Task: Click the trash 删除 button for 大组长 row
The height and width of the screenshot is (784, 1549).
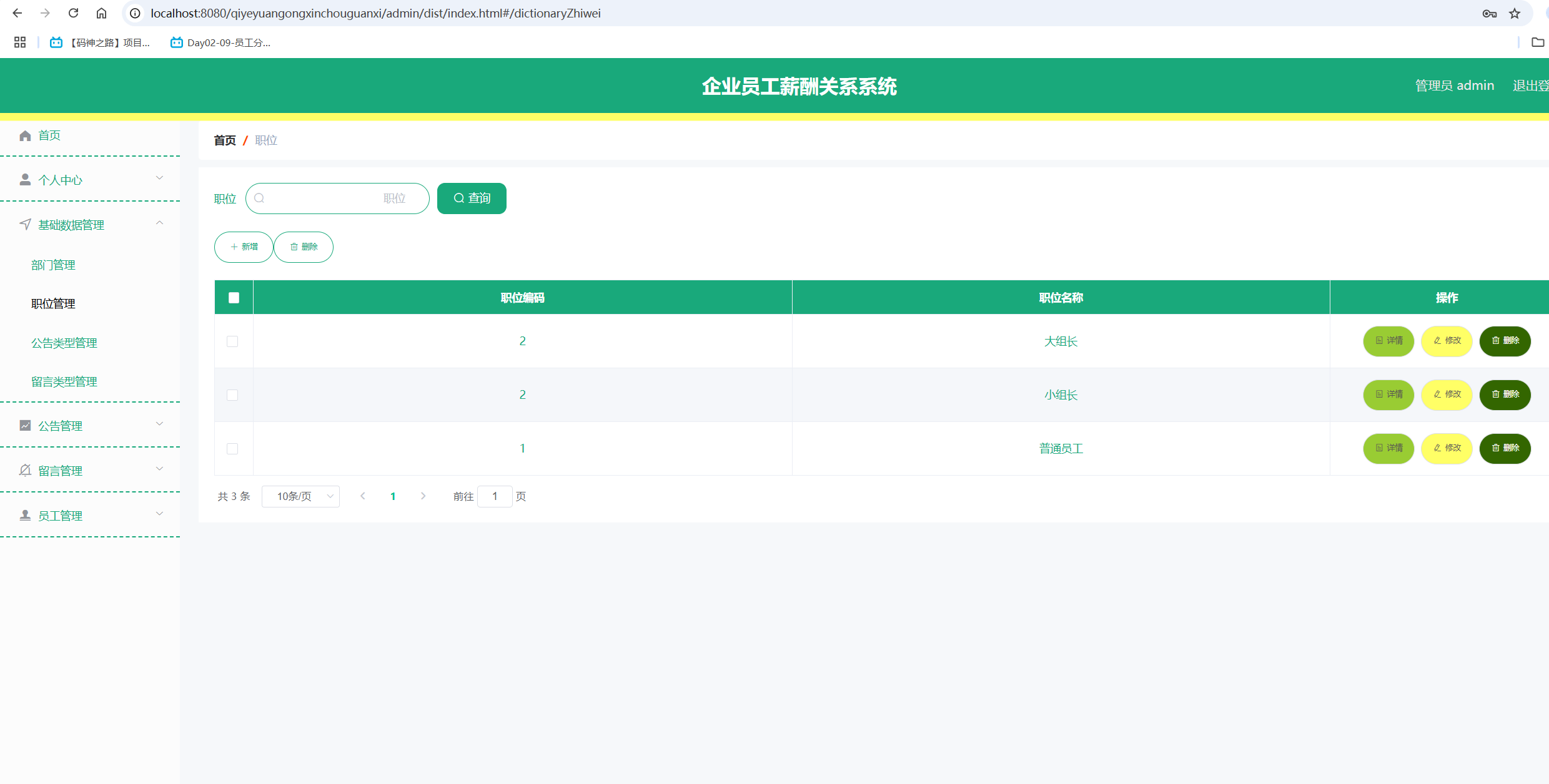Action: [1505, 341]
